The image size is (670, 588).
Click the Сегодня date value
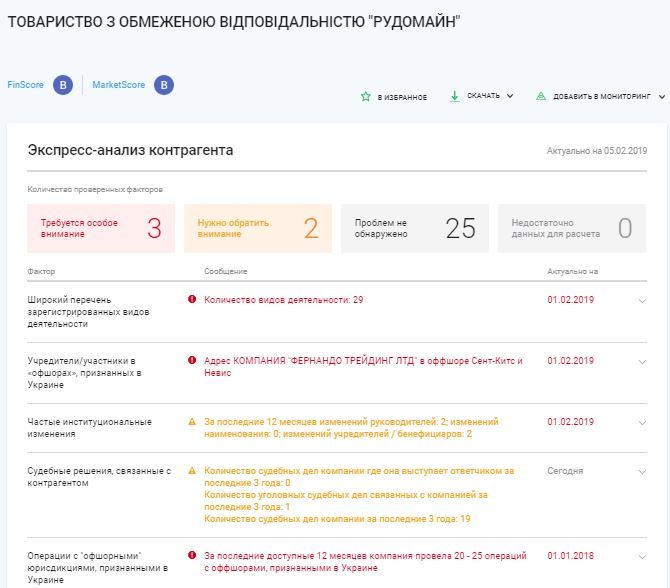565,470
